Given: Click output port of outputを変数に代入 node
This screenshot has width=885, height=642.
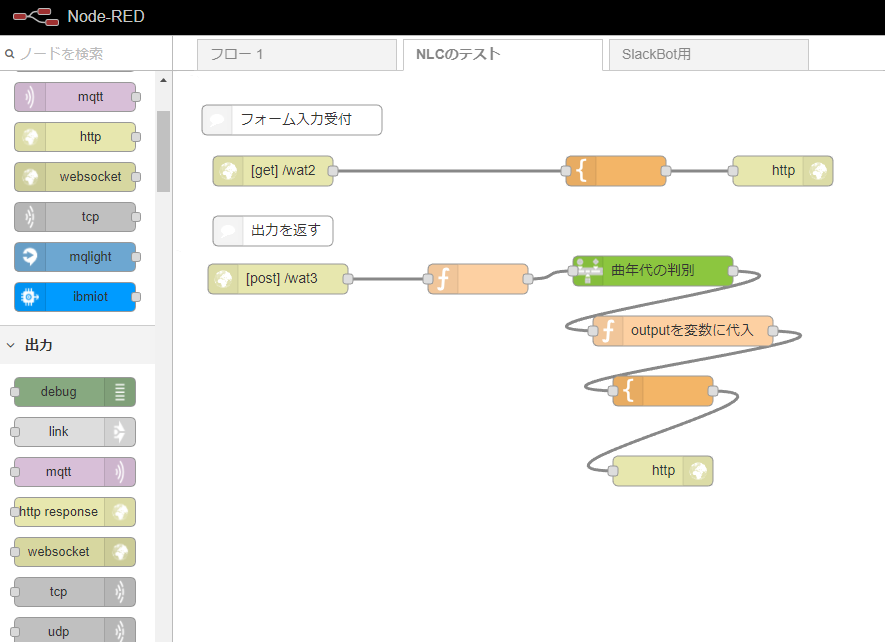Looking at the screenshot, I should click(x=773, y=331).
